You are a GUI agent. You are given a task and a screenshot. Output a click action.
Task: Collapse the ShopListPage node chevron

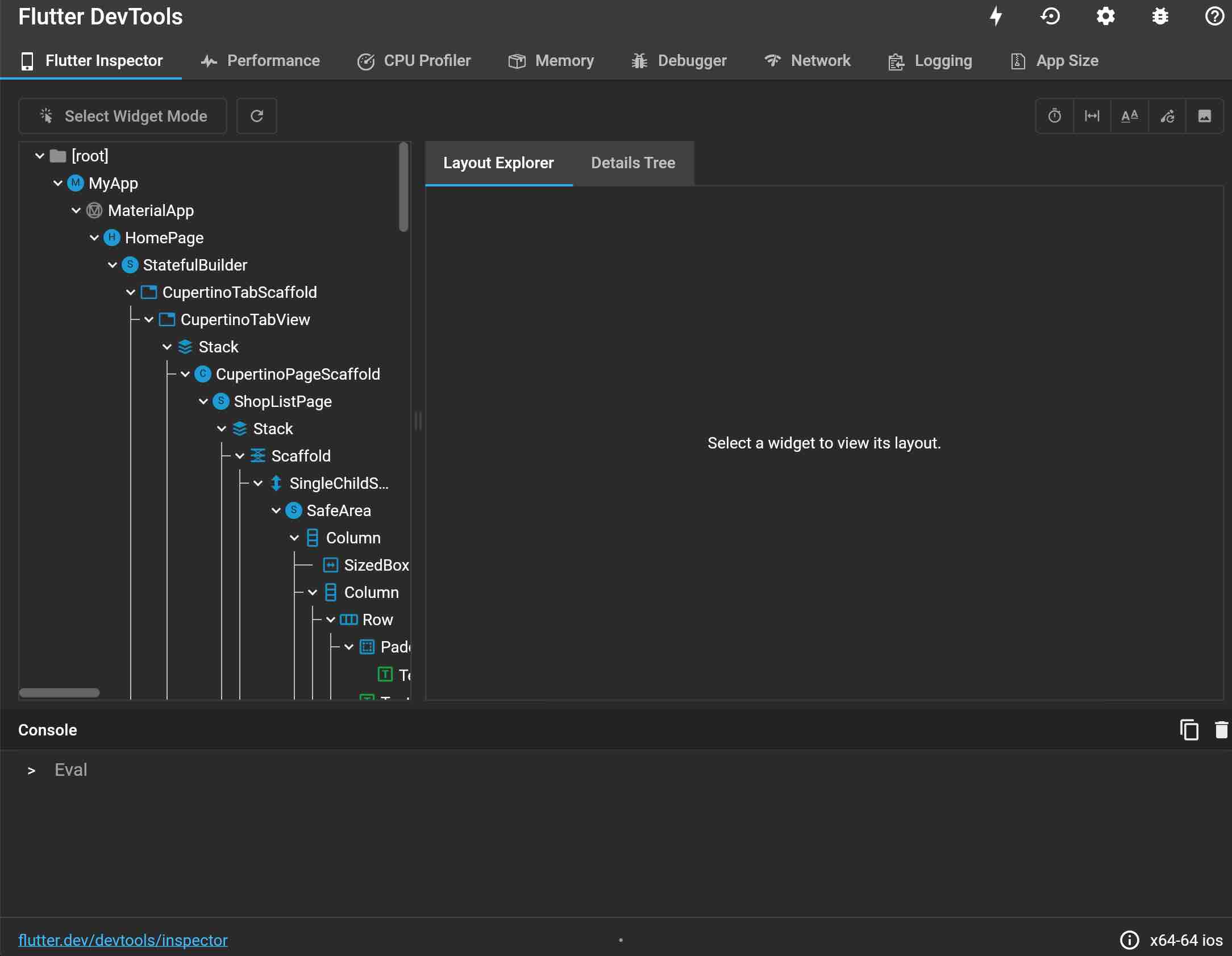click(x=203, y=401)
